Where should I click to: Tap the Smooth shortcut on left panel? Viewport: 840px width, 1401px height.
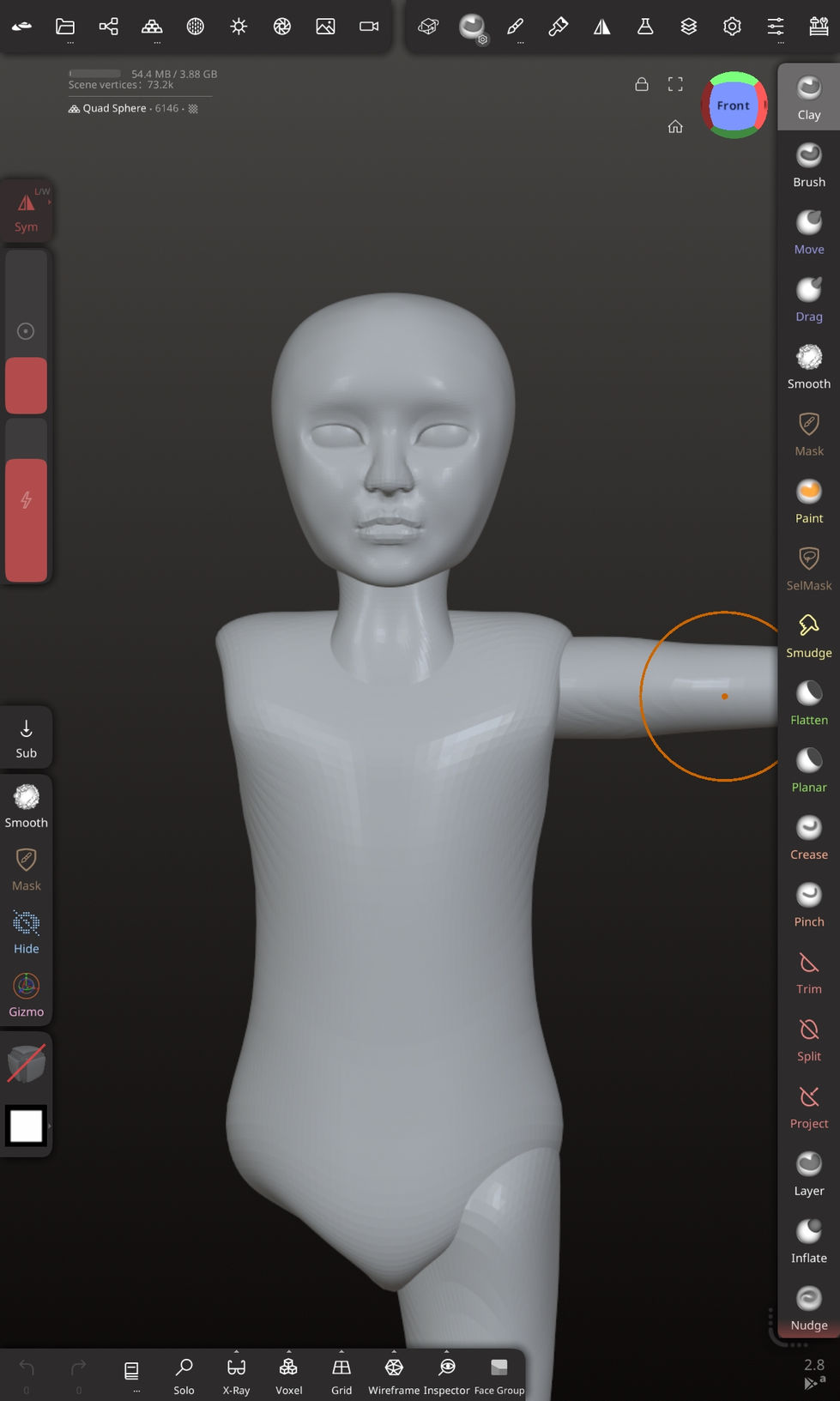click(26, 806)
